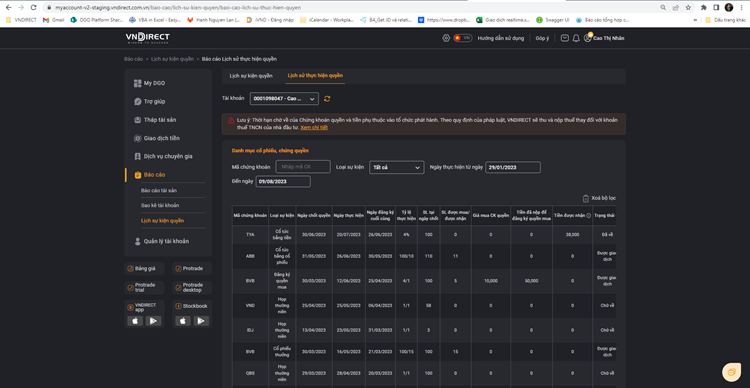Open the Đến ngày date field
Viewport: 750px width, 388px height.
[283, 182]
